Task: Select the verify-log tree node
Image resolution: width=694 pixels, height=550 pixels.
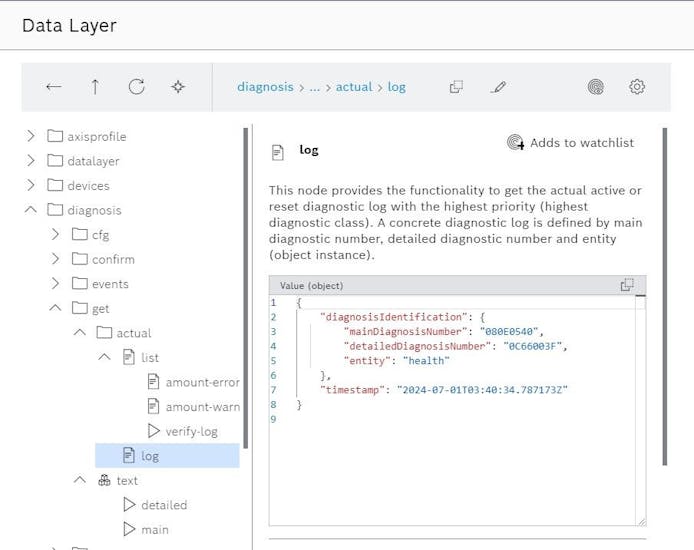Action: tap(191, 431)
